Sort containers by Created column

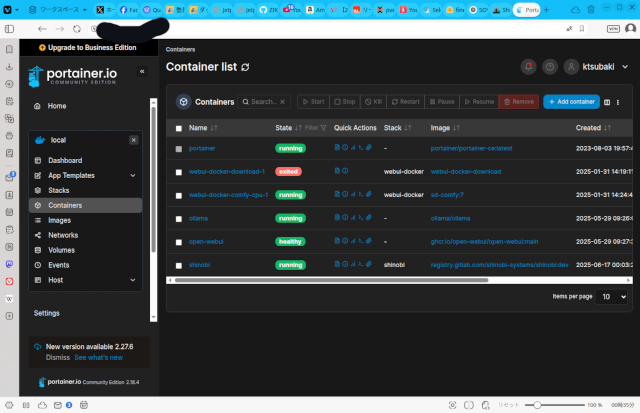coord(593,128)
